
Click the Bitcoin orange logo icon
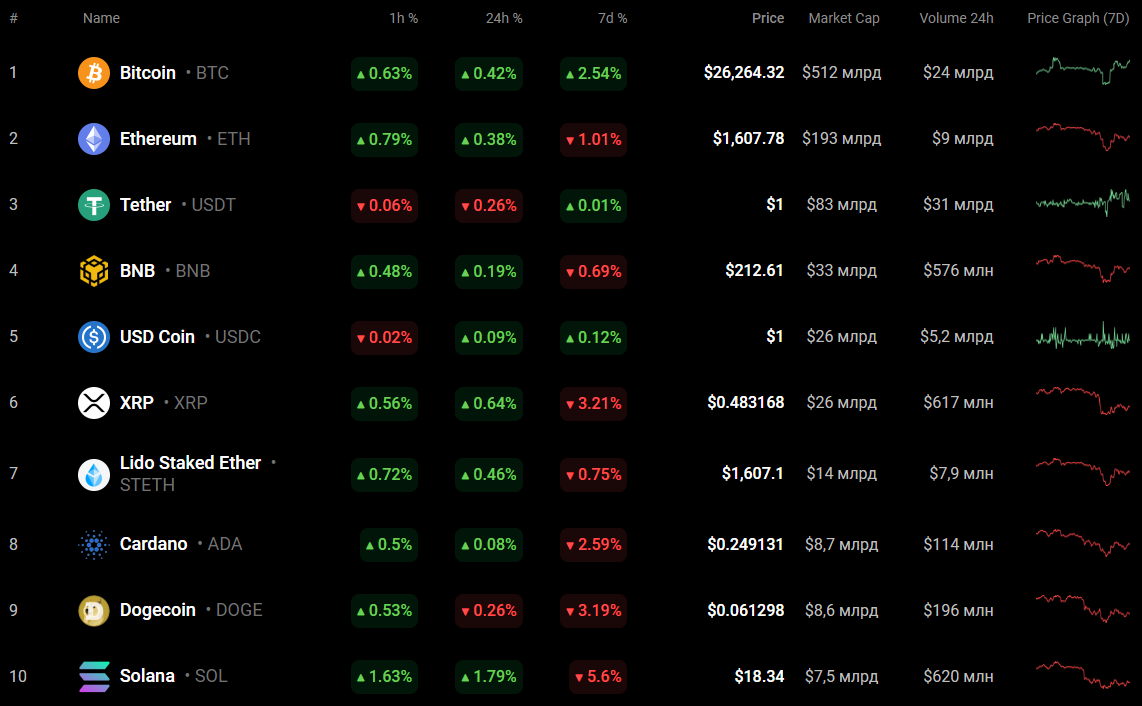tap(94, 73)
